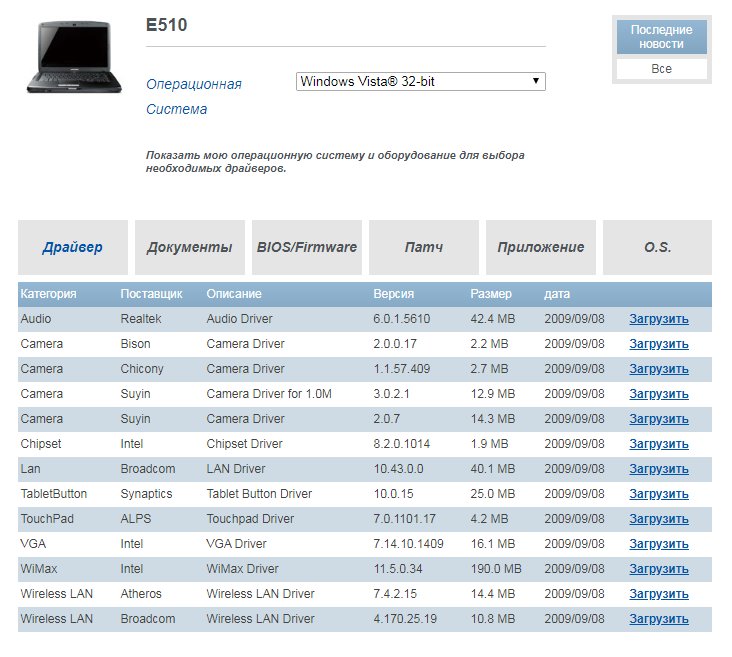Switch to the Патч tab
Viewport: 732px width, 657px height.
(423, 247)
